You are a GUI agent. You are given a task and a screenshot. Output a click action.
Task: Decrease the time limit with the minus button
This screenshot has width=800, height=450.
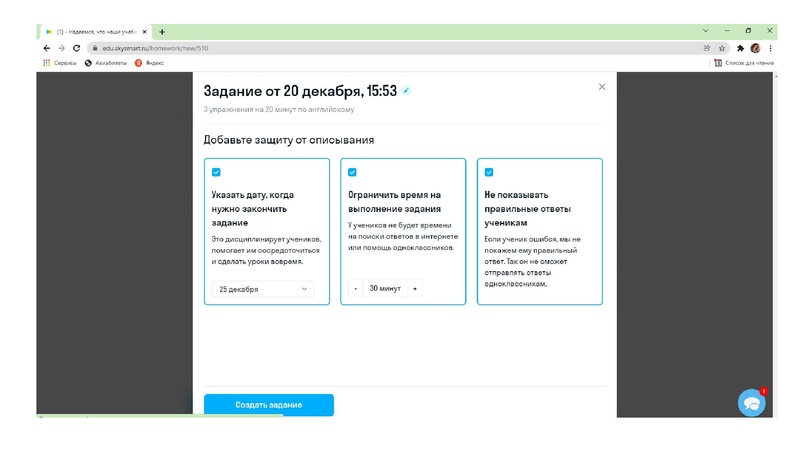[355, 289]
